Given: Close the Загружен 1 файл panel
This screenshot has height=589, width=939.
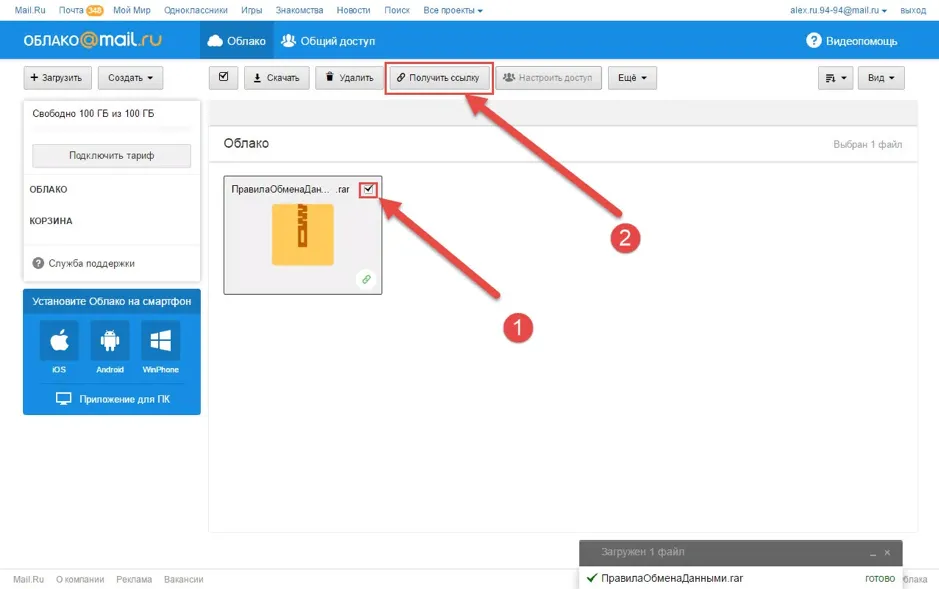Looking at the screenshot, I should point(887,553).
